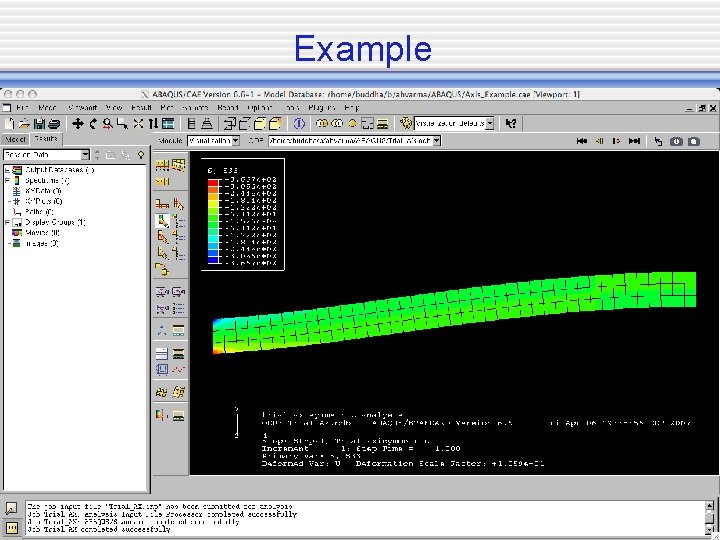Click the New model database icon
The width and height of the screenshot is (720, 540).
[x=10, y=123]
